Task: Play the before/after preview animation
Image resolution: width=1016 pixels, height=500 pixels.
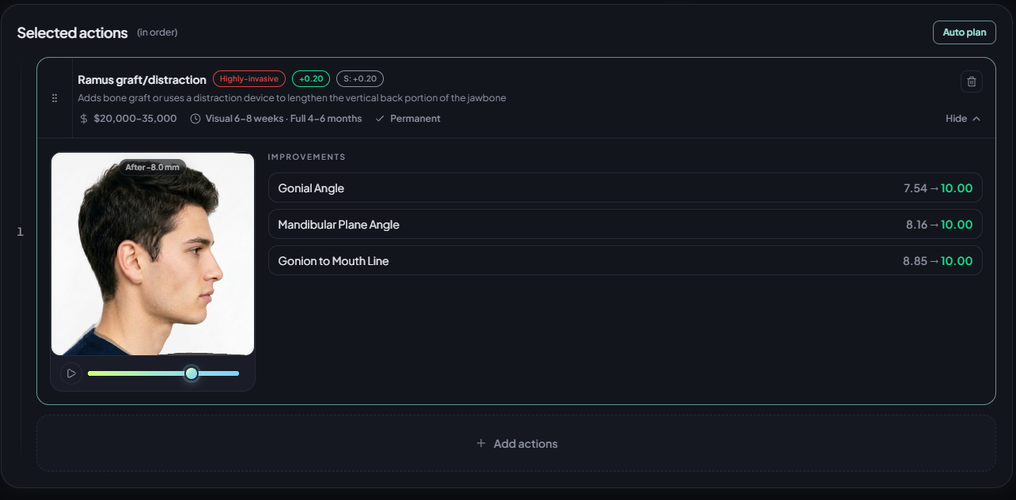Action: coord(71,374)
